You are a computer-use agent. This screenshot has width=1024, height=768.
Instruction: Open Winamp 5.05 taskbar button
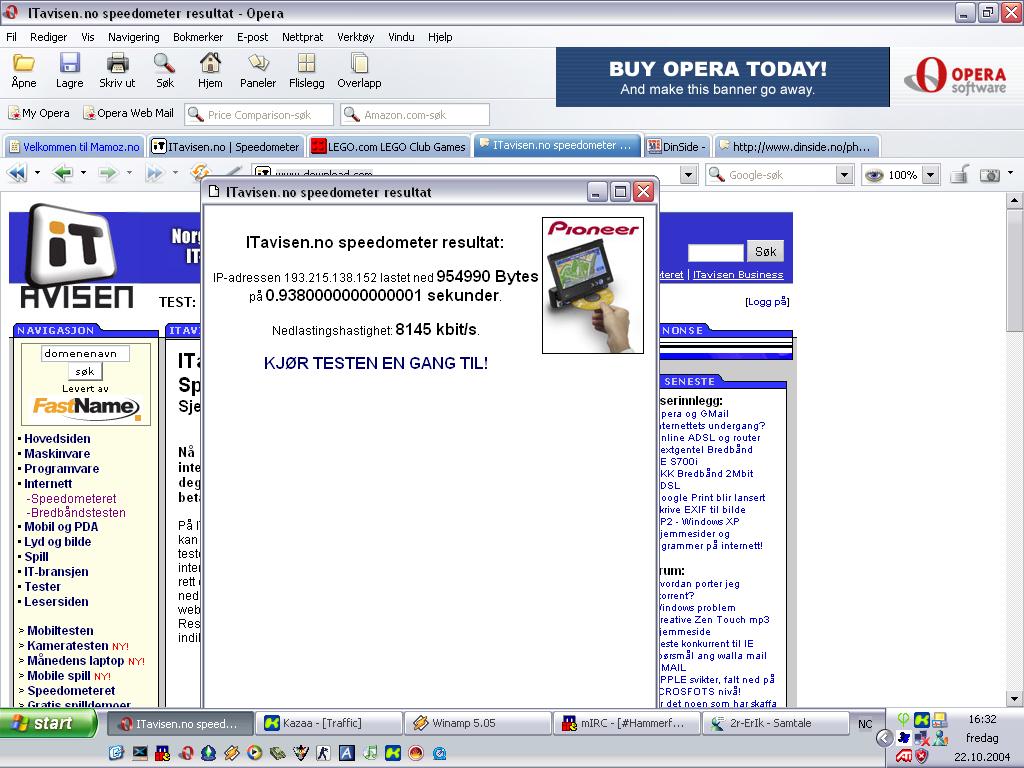tap(477, 723)
